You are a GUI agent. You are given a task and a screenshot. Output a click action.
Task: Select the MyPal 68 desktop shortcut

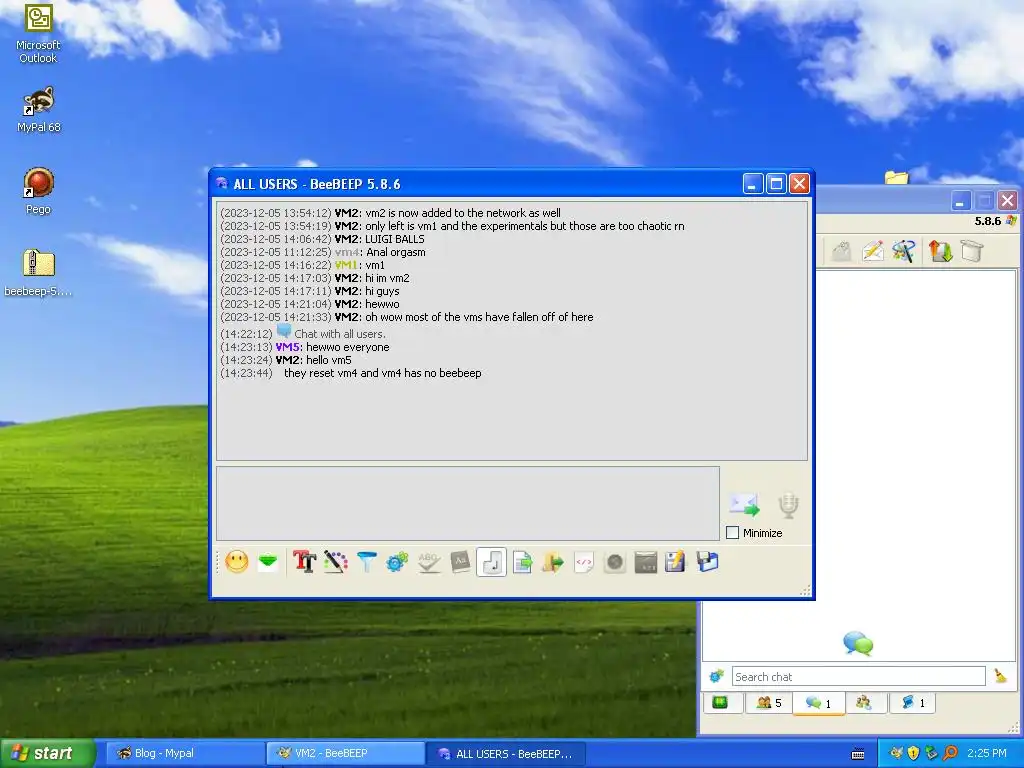[39, 110]
